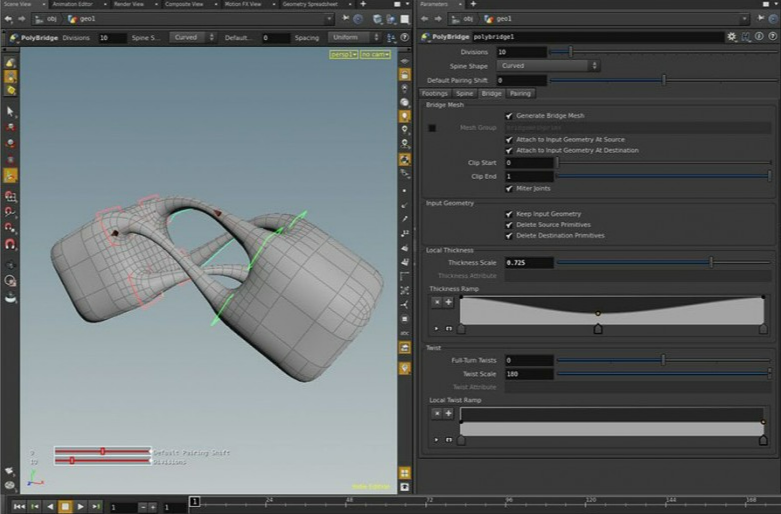Click the Clip Start input field
781x514 pixels.
coord(528,162)
